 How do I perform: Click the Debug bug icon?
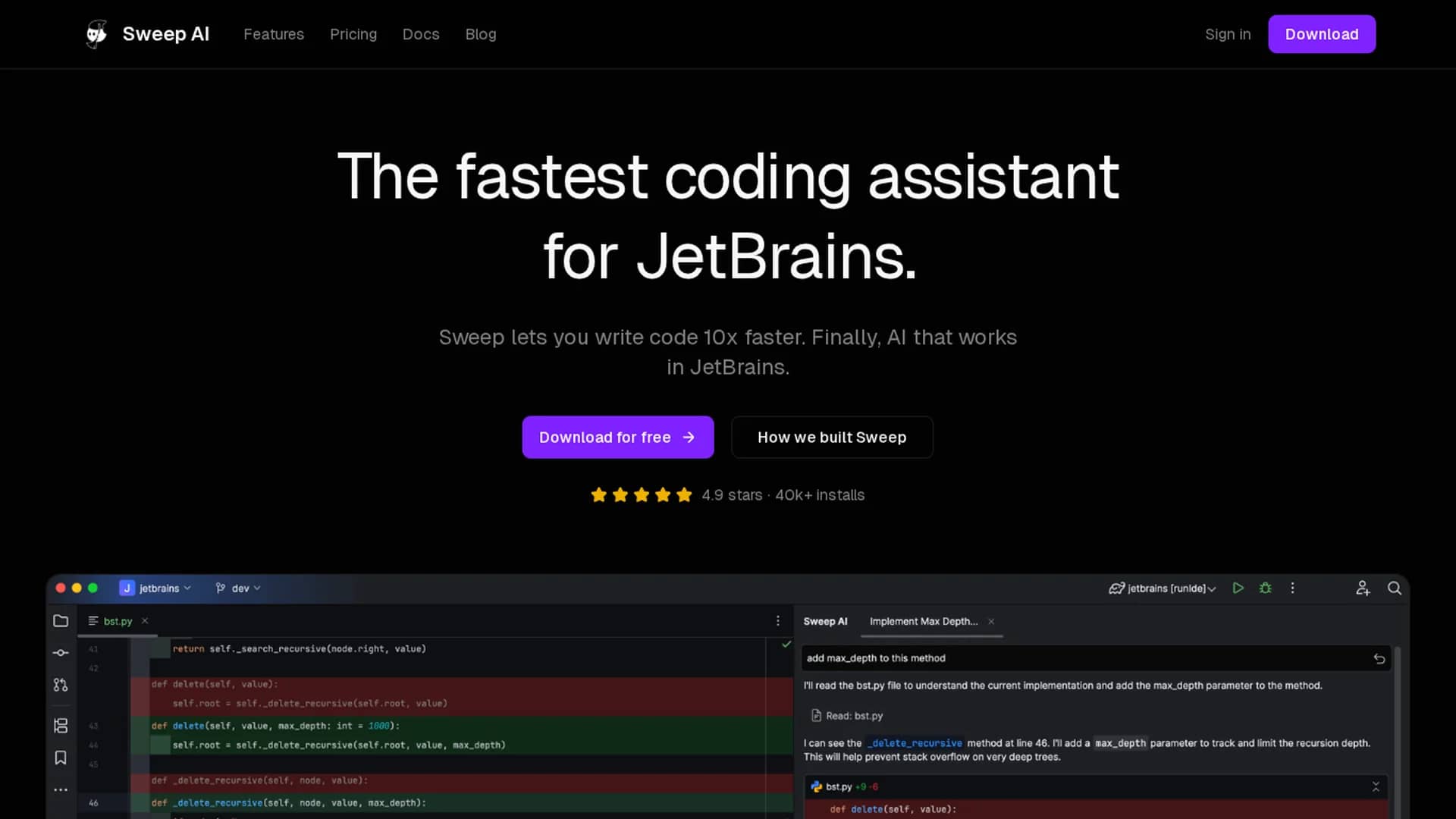tap(1265, 588)
